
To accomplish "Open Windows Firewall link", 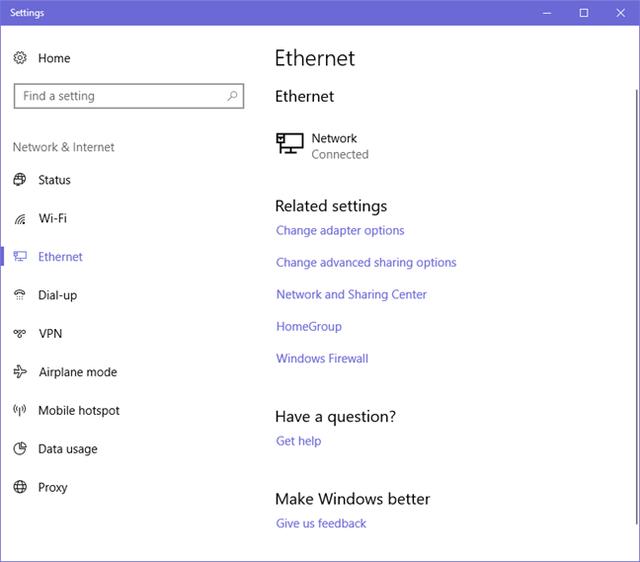I will coord(322,358).
